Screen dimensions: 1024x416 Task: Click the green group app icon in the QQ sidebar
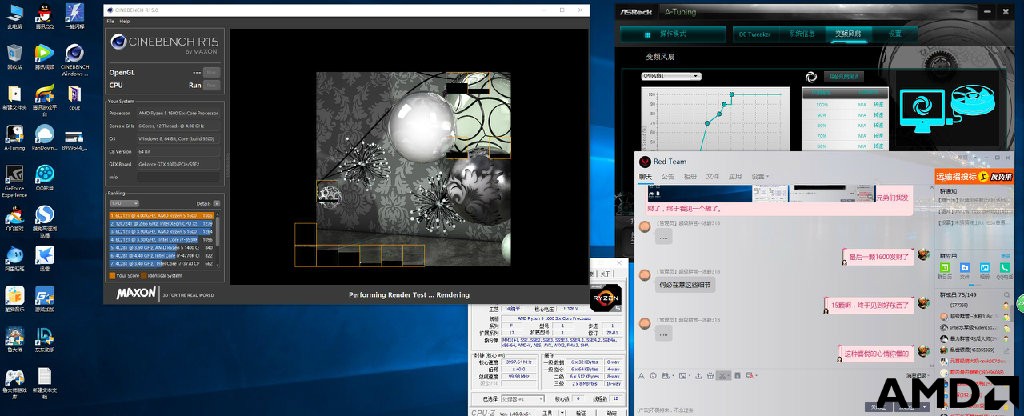click(944, 268)
